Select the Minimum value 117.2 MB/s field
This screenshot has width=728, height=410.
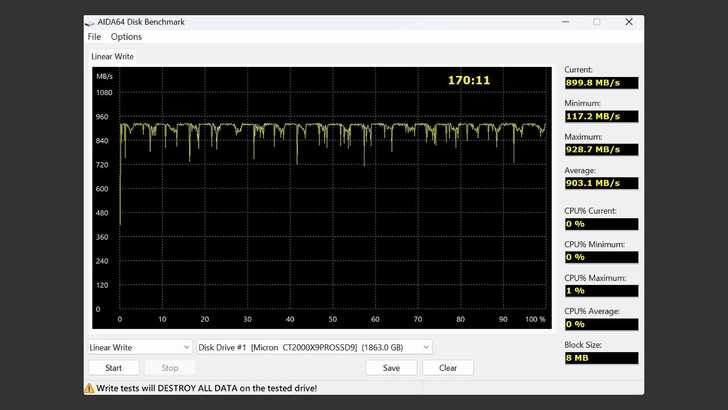[600, 116]
